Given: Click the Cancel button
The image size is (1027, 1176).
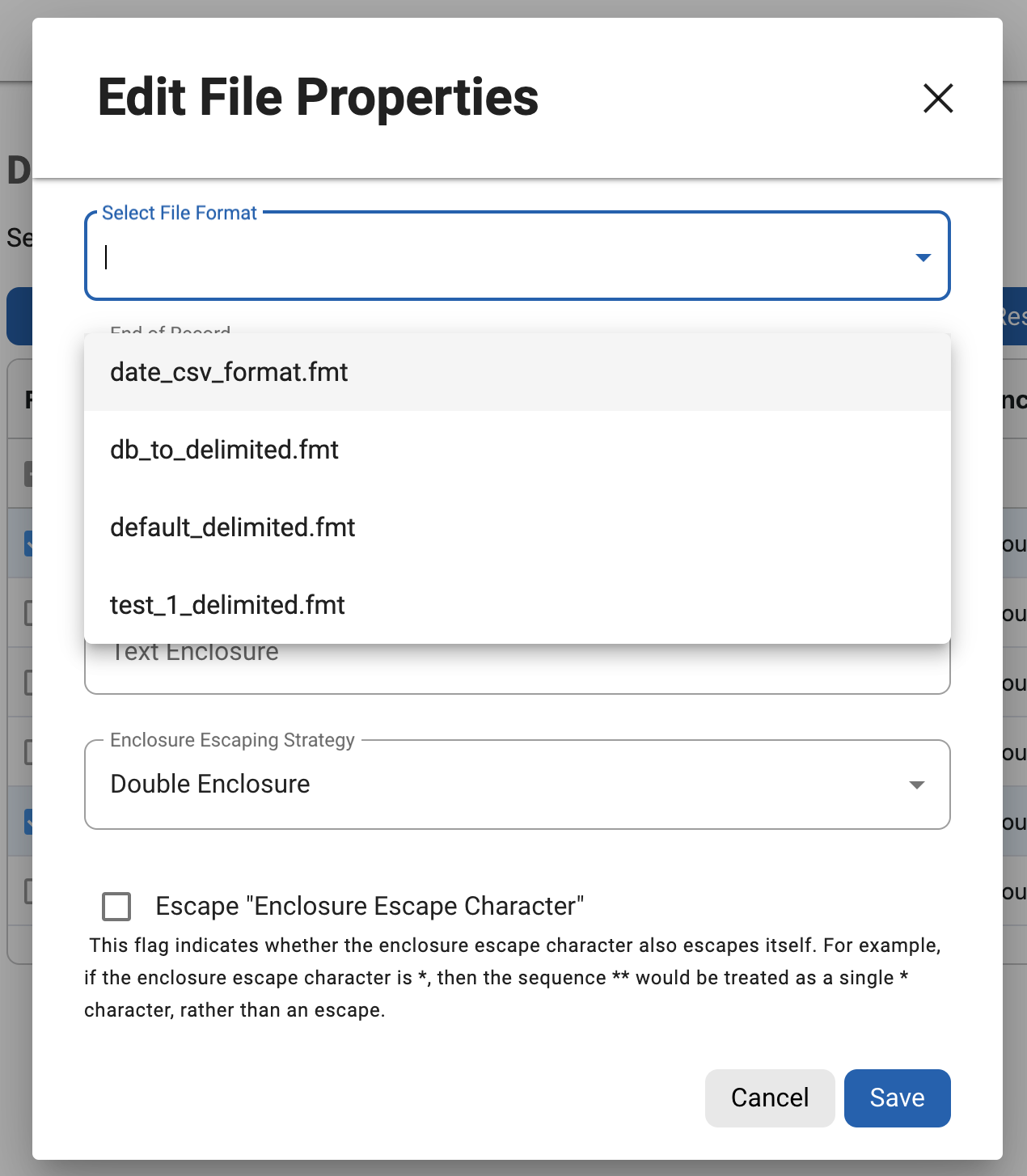Looking at the screenshot, I should point(769,1098).
